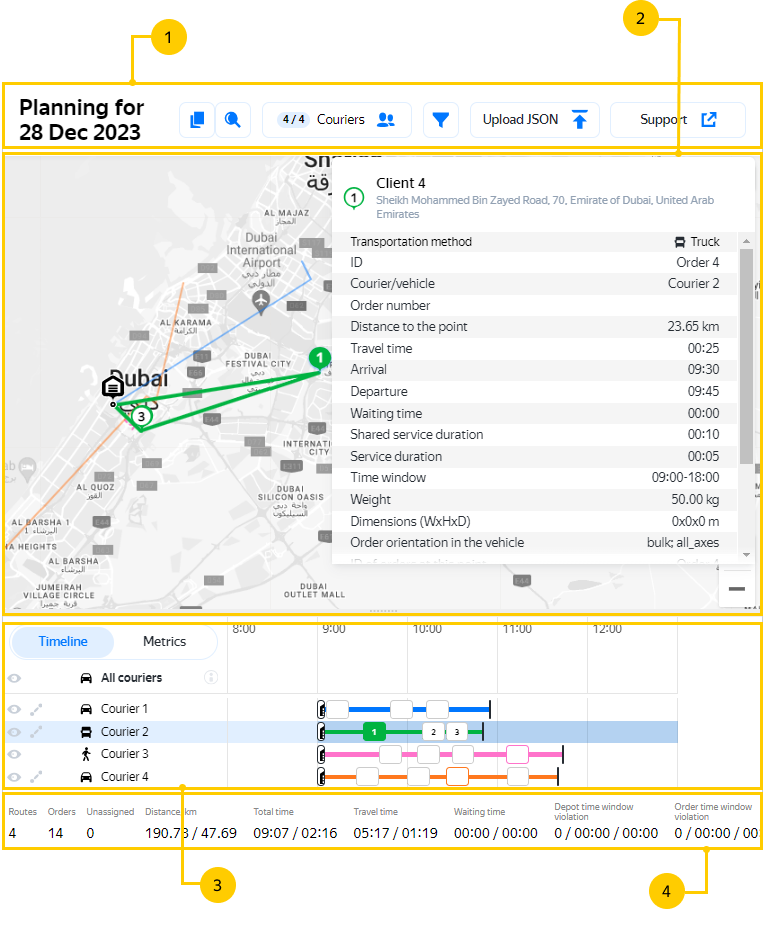Select the Timeline tab
The height and width of the screenshot is (928, 780).
(63, 642)
